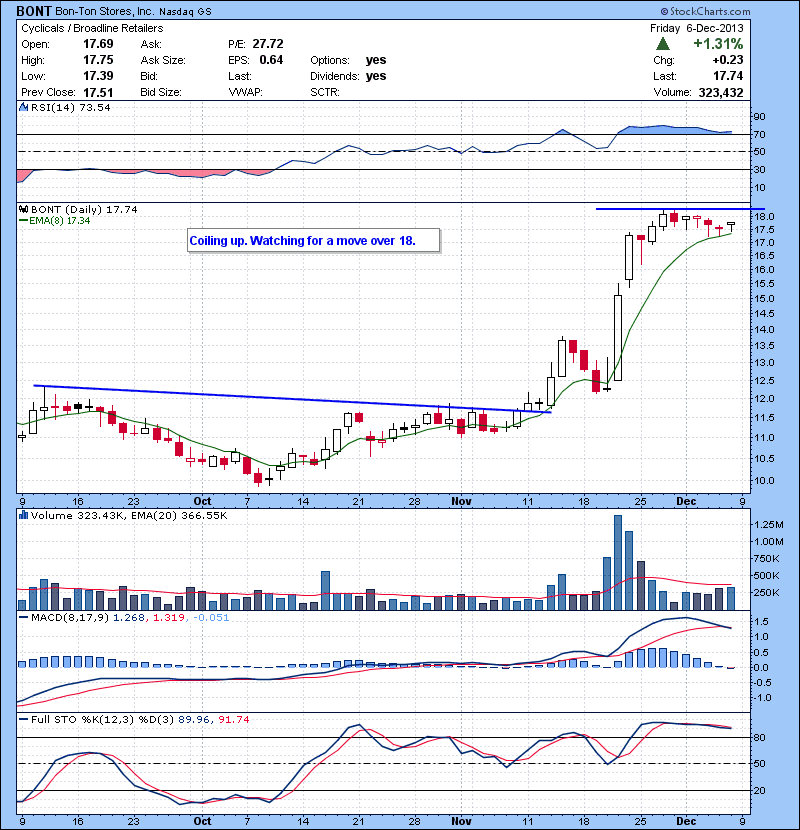
Task: Click the Prev Close value 17.51
Action: tap(98, 92)
